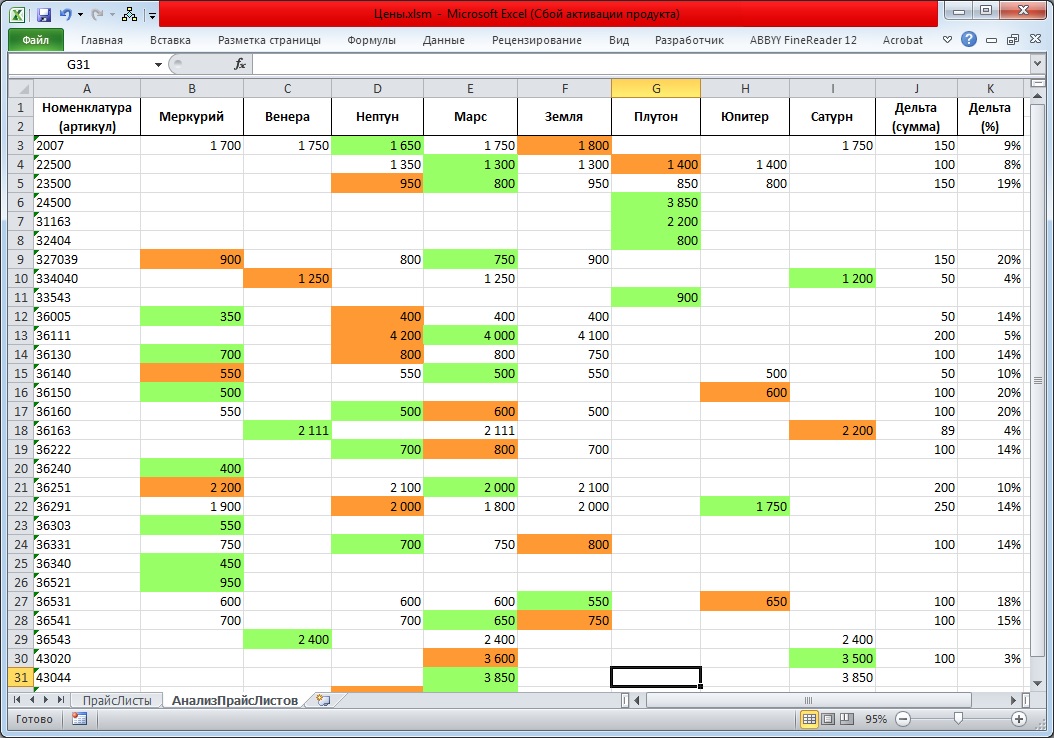
Task: Go to last sheet with navigation arrow
Action: pyautogui.click(x=61, y=700)
